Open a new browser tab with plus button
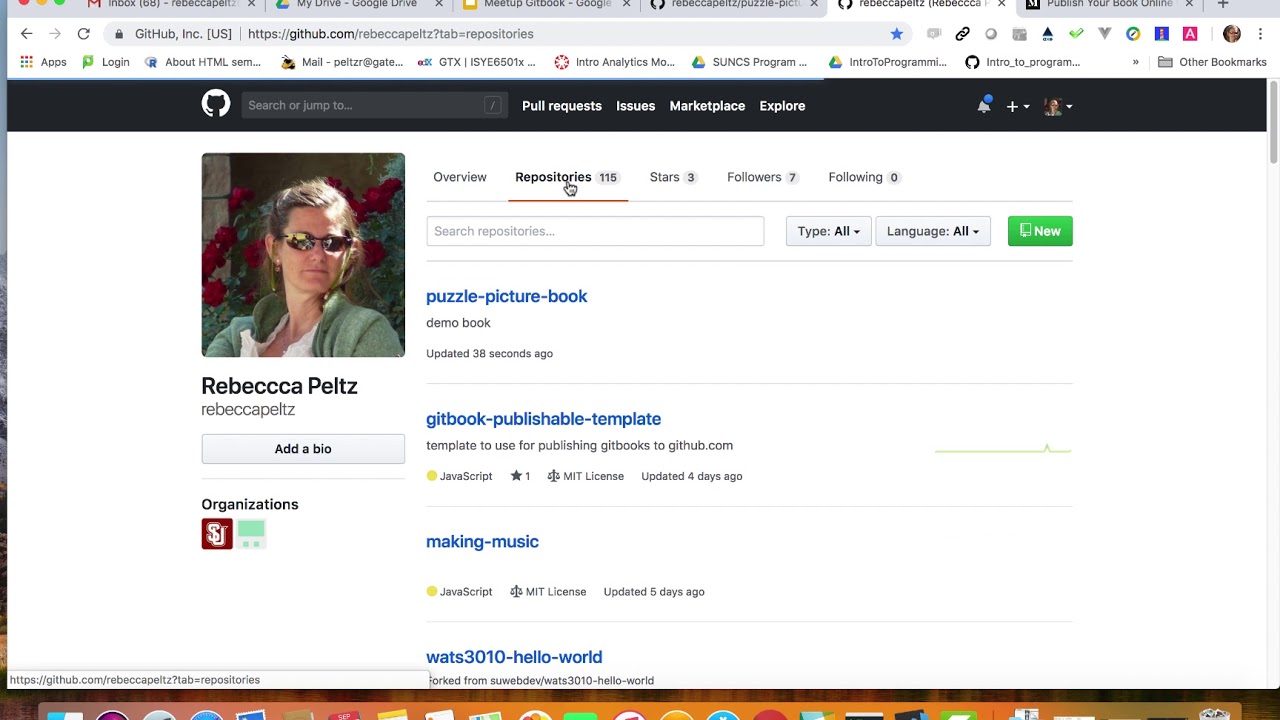The height and width of the screenshot is (720, 1280). pos(1222,5)
